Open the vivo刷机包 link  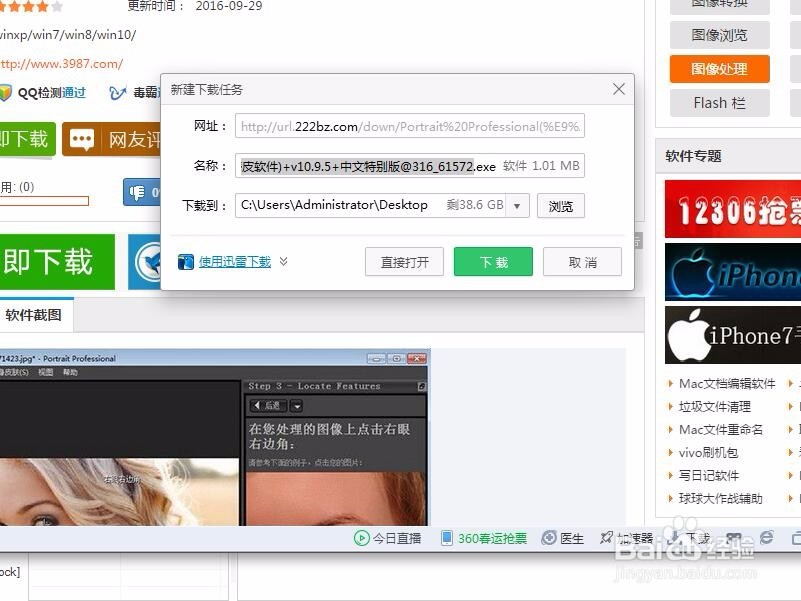click(708, 453)
